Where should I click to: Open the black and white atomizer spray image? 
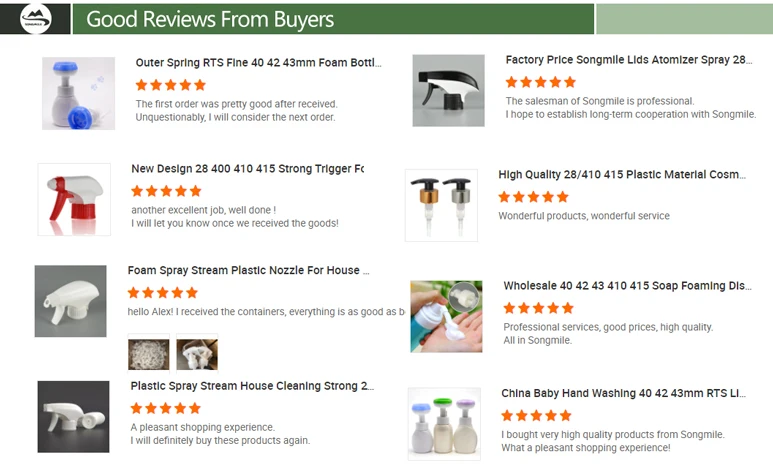(449, 90)
